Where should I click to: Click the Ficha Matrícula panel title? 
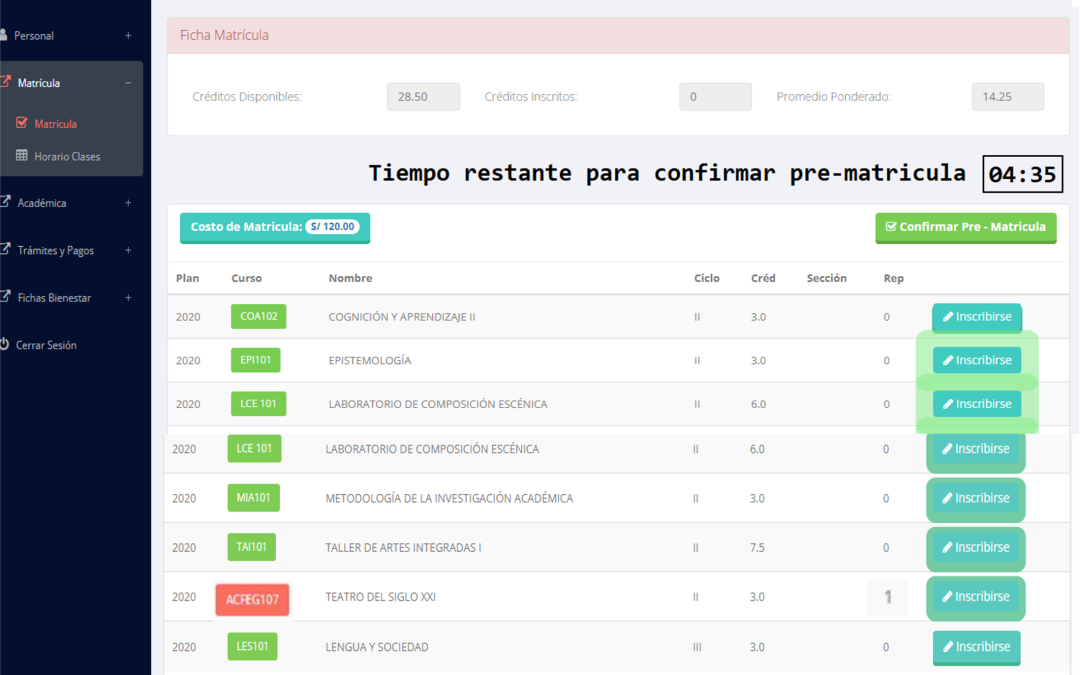pos(225,35)
